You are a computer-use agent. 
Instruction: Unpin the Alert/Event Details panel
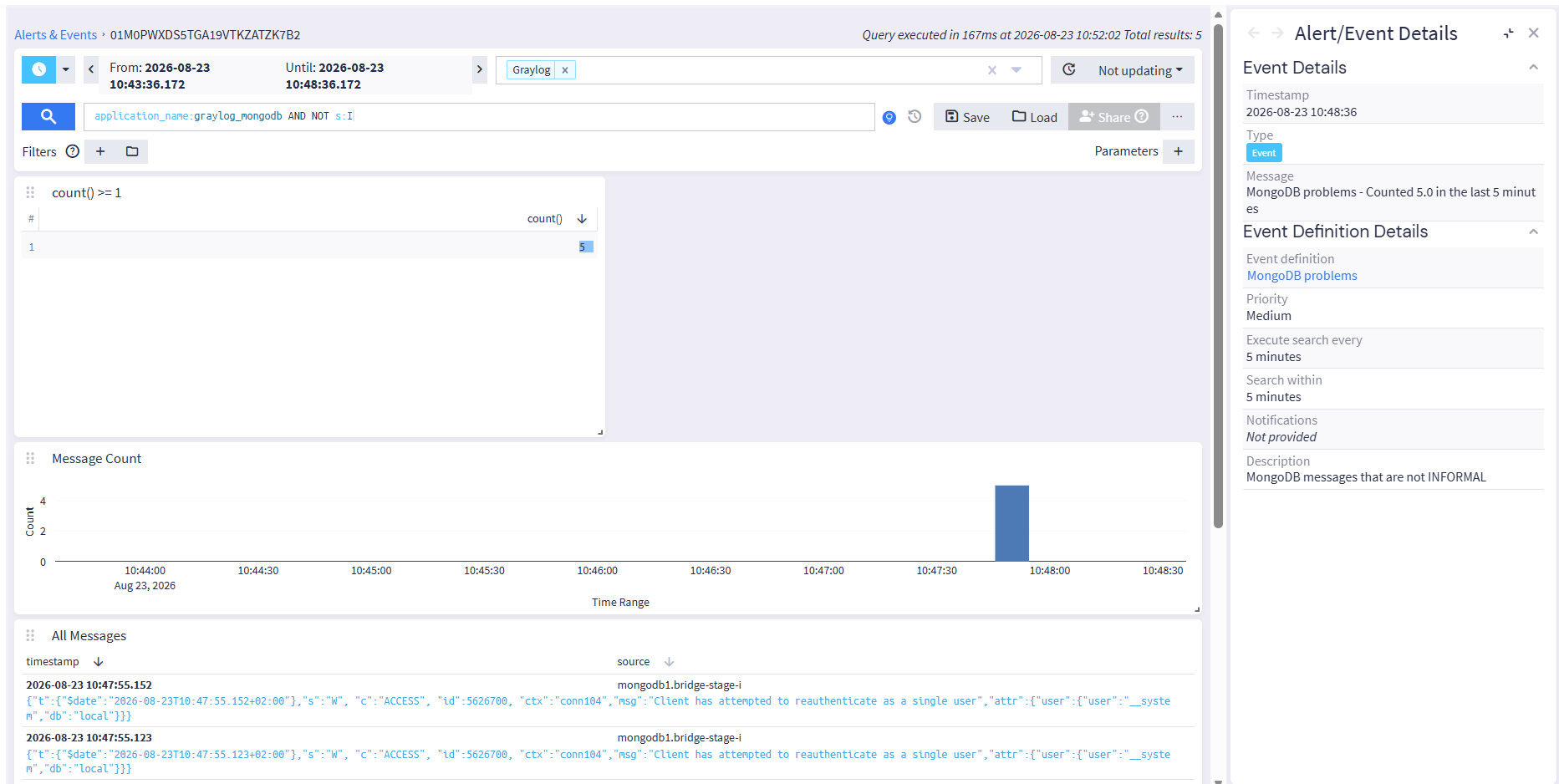tap(1509, 33)
